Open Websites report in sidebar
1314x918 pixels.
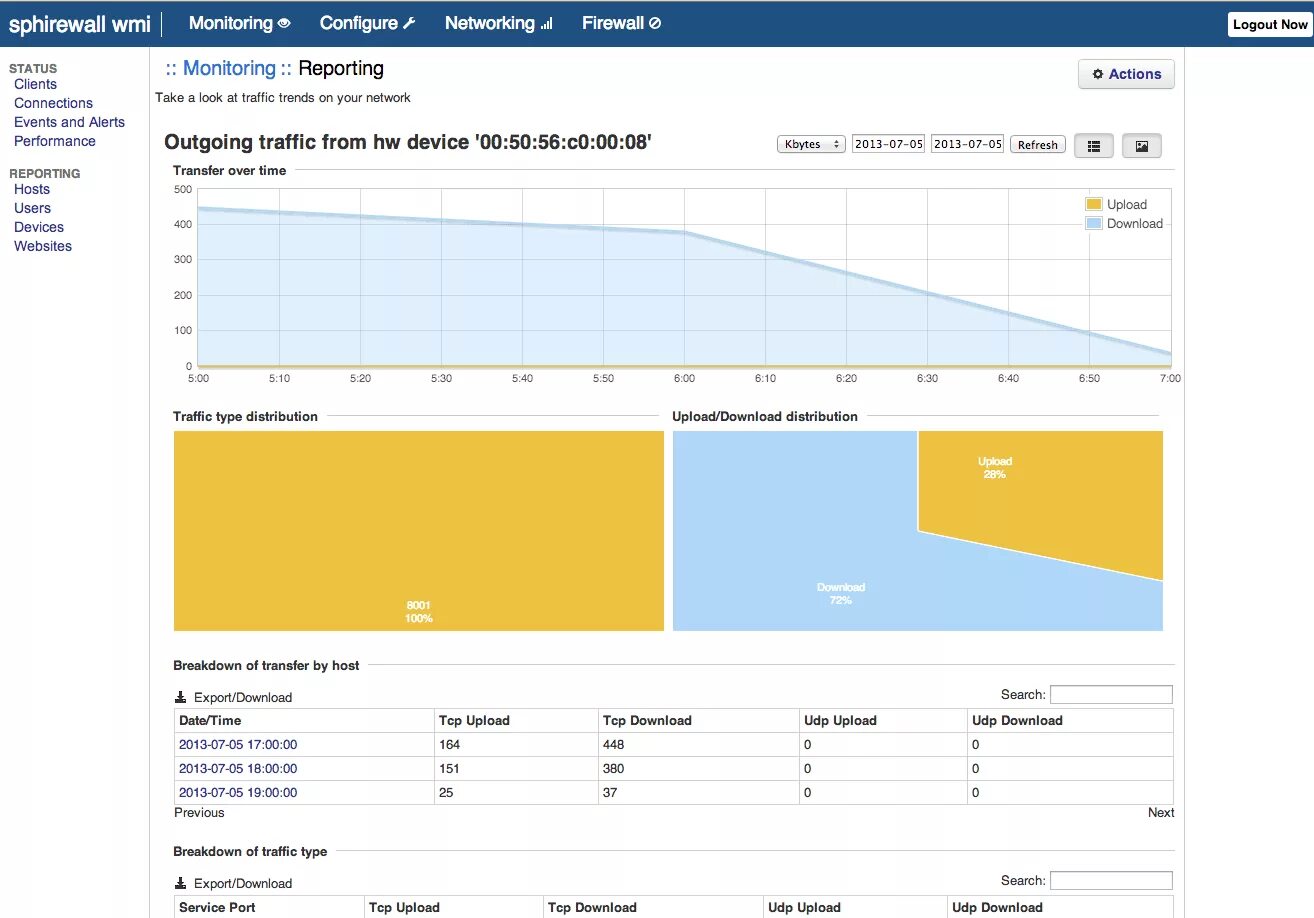pos(43,246)
